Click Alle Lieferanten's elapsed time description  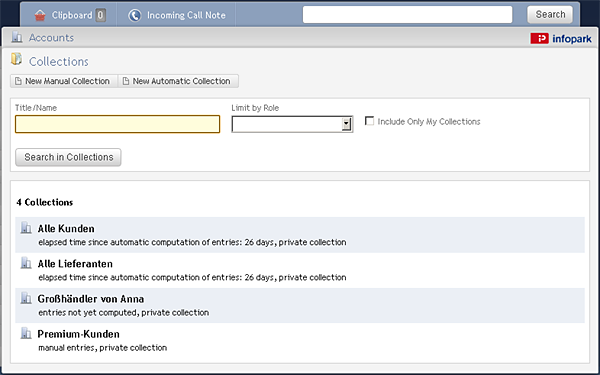192,277
